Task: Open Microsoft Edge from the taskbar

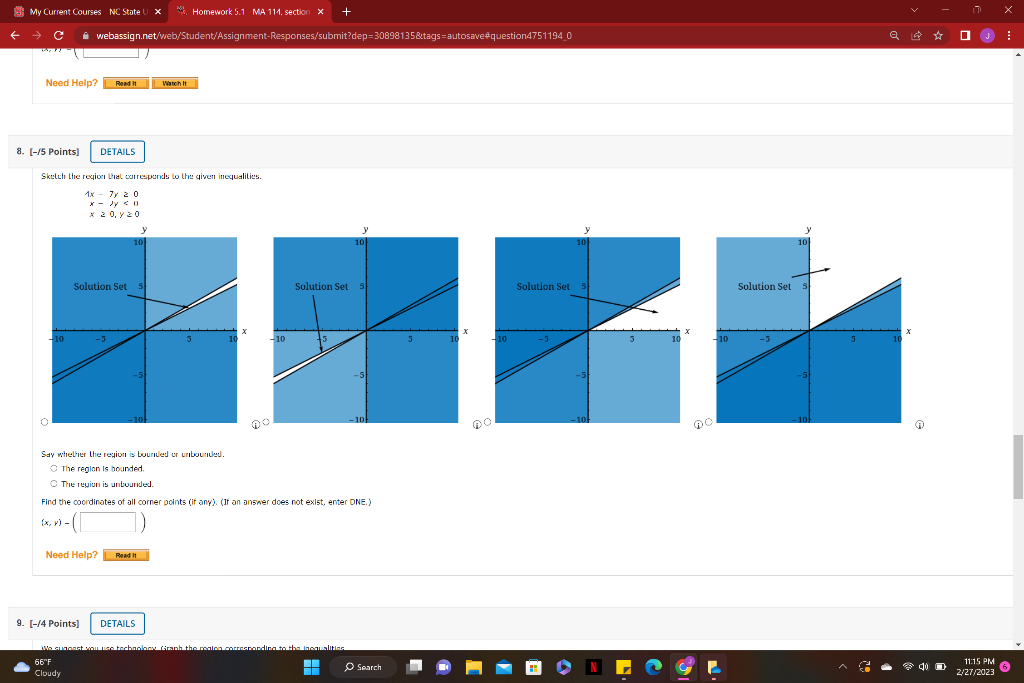Action: [x=652, y=667]
